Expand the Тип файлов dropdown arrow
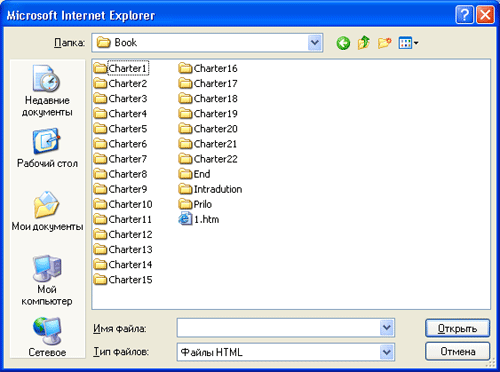This screenshot has width=500, height=372. click(387, 352)
